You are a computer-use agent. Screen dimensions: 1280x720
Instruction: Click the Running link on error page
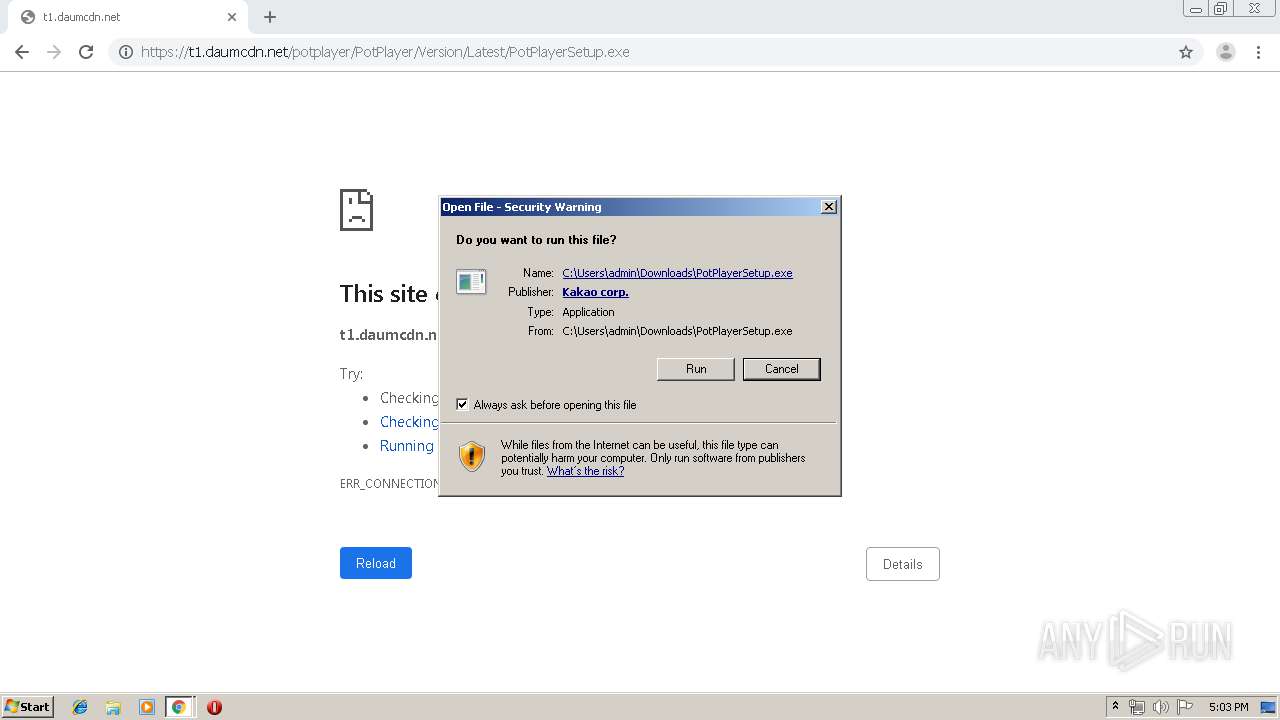[407, 446]
